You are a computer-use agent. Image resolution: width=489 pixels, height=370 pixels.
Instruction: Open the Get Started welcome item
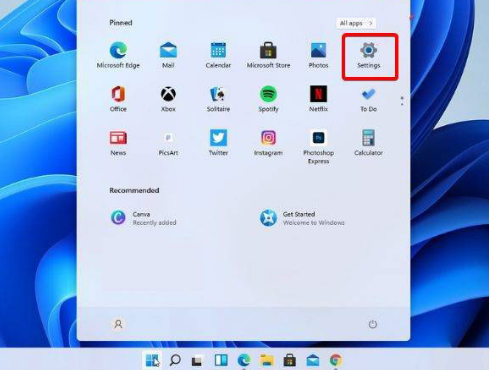(302, 218)
